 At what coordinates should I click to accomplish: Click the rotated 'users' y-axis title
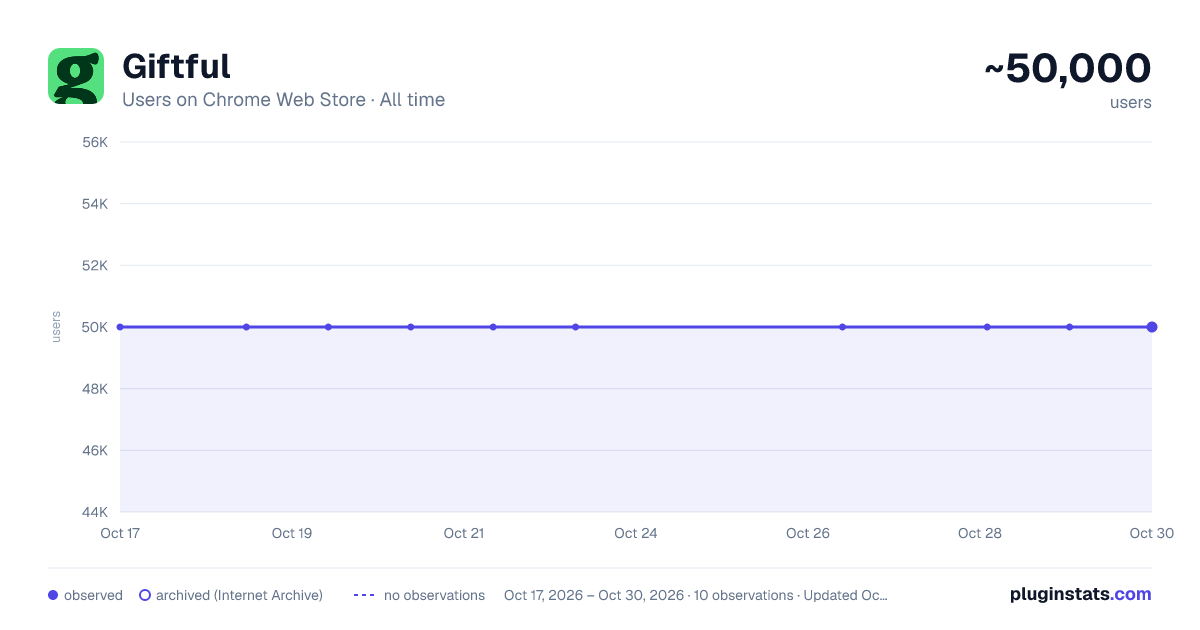tap(56, 327)
